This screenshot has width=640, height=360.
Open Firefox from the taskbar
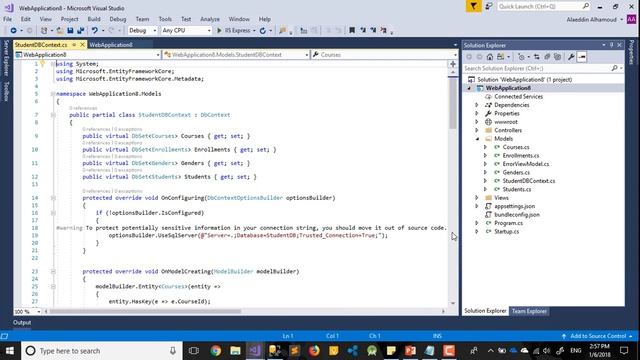coord(314,351)
